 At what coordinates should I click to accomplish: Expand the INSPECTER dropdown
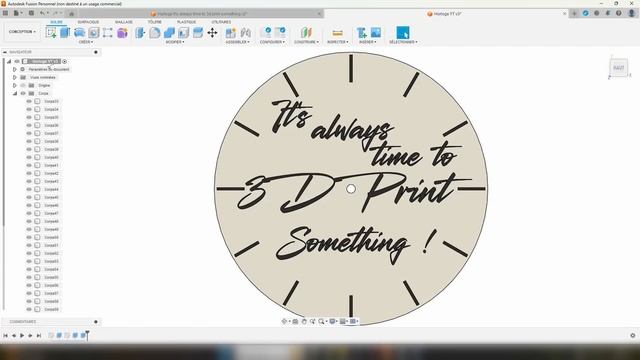pyautogui.click(x=338, y=42)
